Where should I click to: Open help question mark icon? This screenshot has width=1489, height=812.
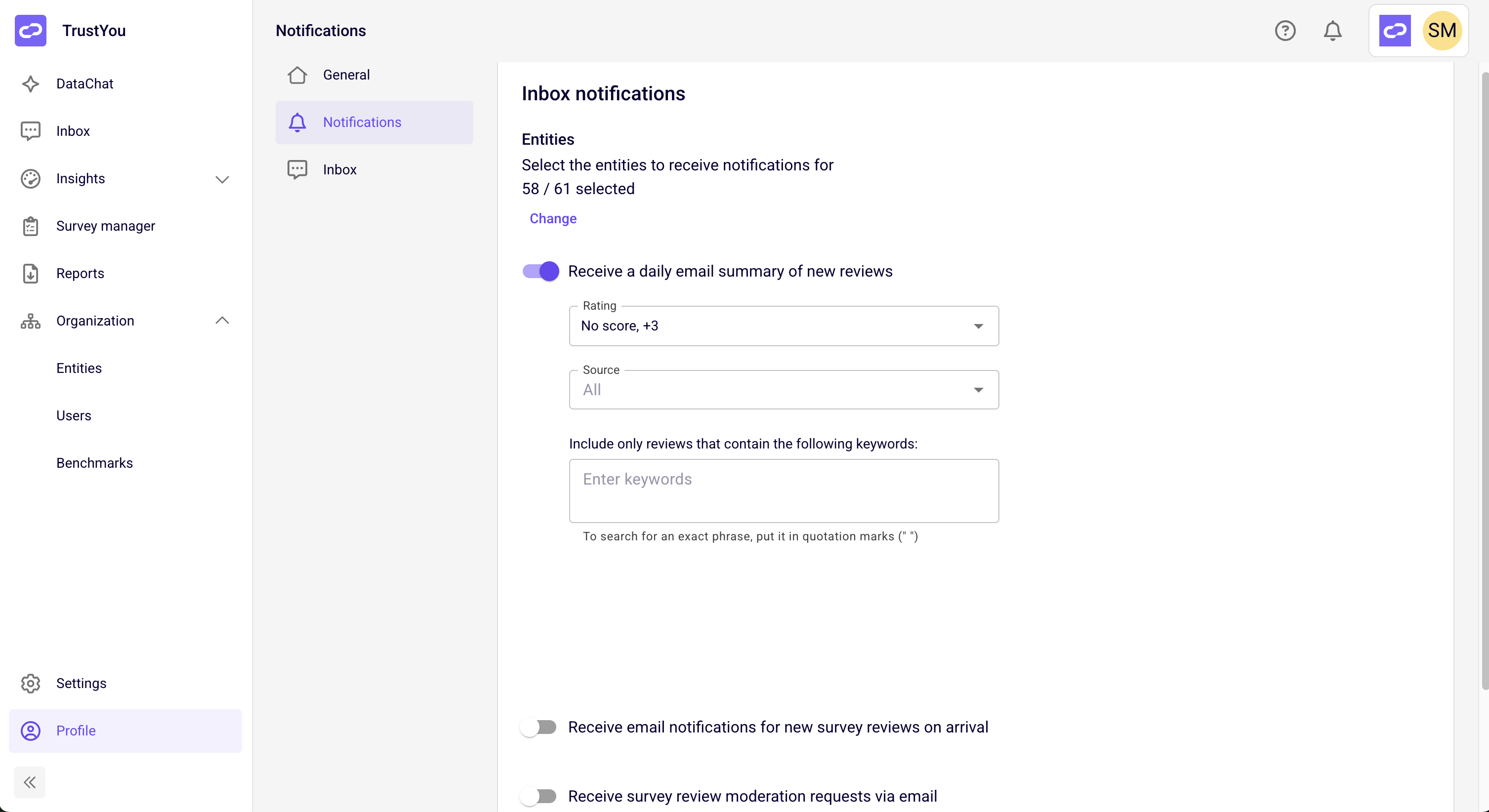[1285, 31]
